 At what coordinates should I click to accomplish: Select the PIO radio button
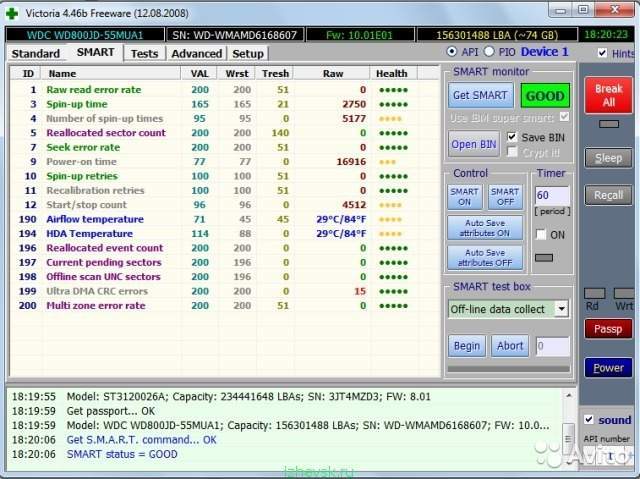pyautogui.click(x=489, y=52)
